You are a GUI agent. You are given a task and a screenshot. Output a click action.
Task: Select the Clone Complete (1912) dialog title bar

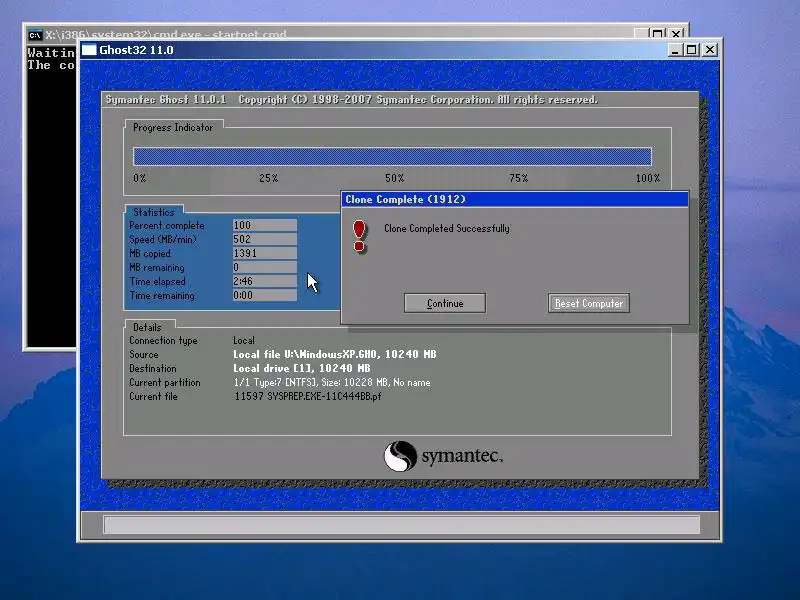[x=515, y=199]
